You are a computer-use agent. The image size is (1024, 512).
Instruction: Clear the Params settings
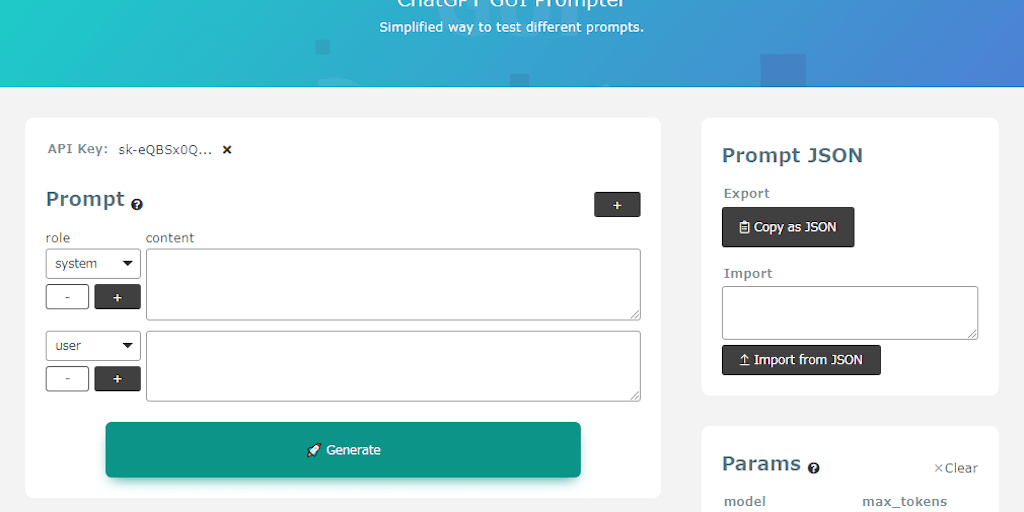956,468
